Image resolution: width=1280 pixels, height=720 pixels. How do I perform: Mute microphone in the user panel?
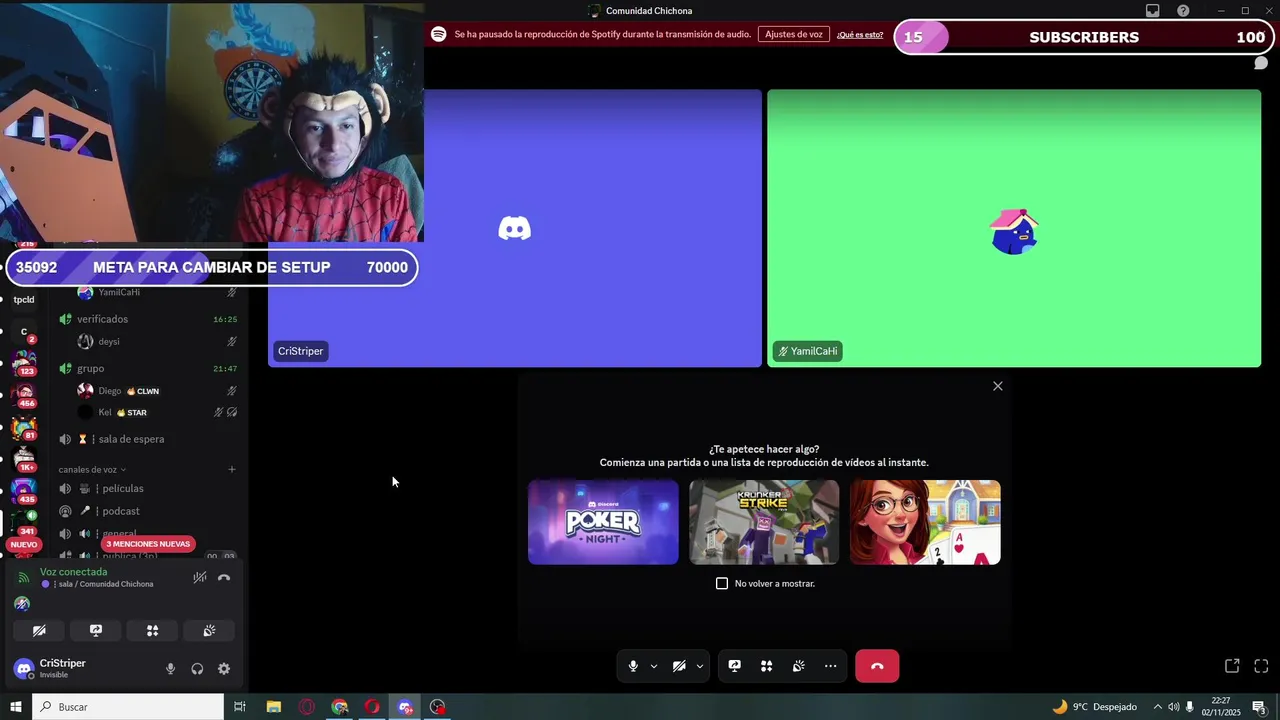(x=170, y=669)
